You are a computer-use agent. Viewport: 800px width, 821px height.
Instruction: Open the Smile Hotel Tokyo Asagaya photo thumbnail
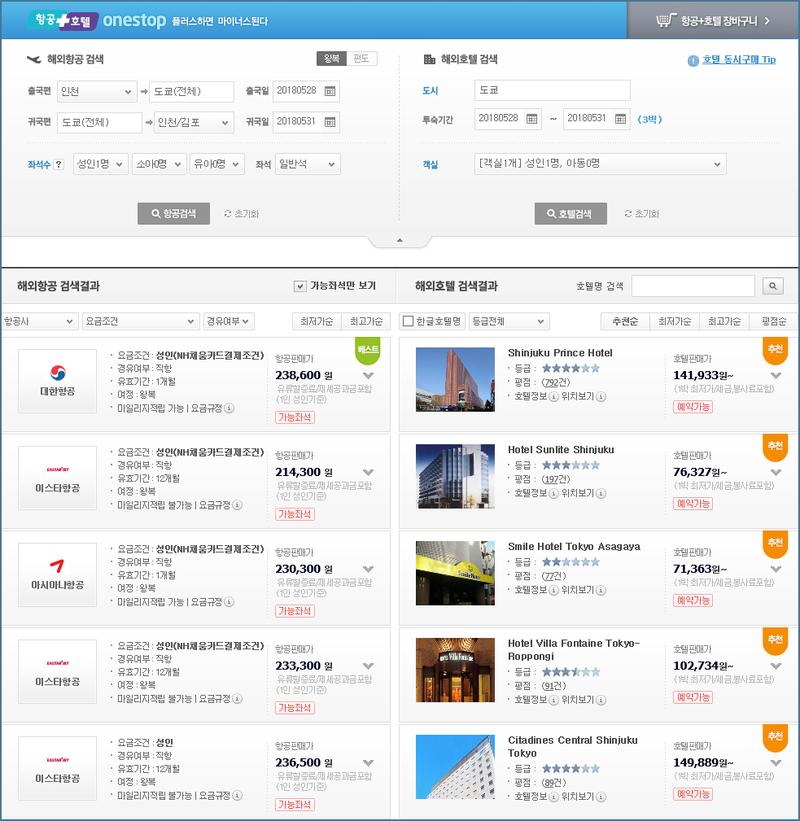[455, 573]
